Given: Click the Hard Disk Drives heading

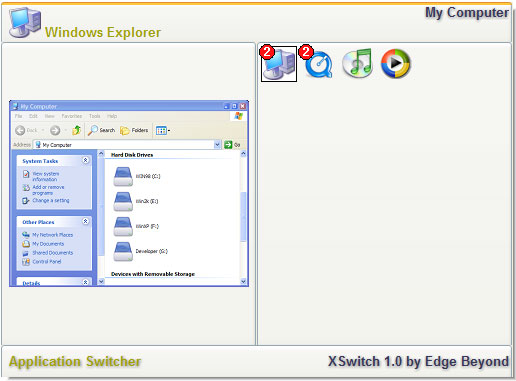Looking at the screenshot, I should 132,155.
